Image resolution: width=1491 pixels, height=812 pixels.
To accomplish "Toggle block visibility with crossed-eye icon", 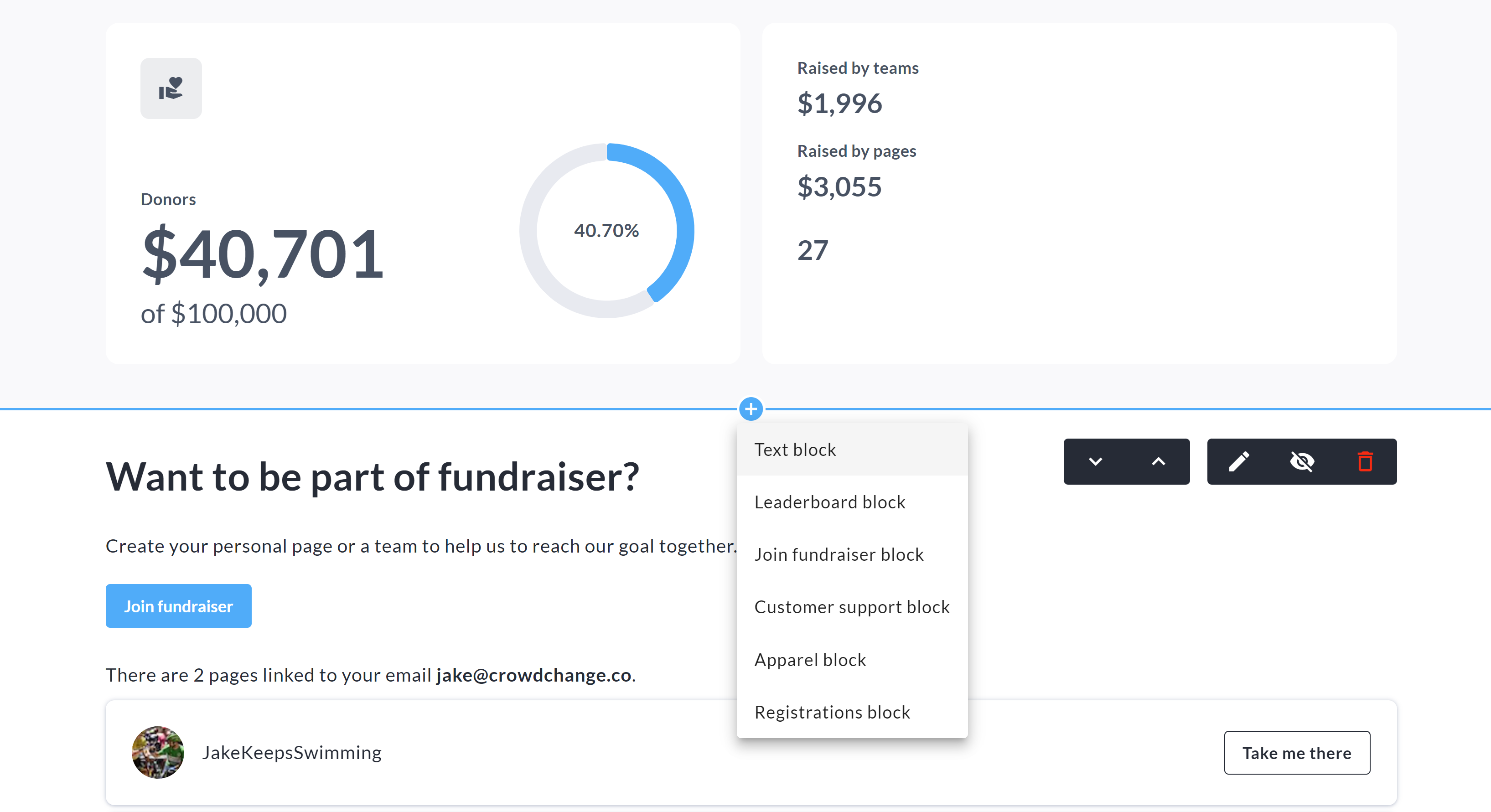I will click(x=1302, y=461).
